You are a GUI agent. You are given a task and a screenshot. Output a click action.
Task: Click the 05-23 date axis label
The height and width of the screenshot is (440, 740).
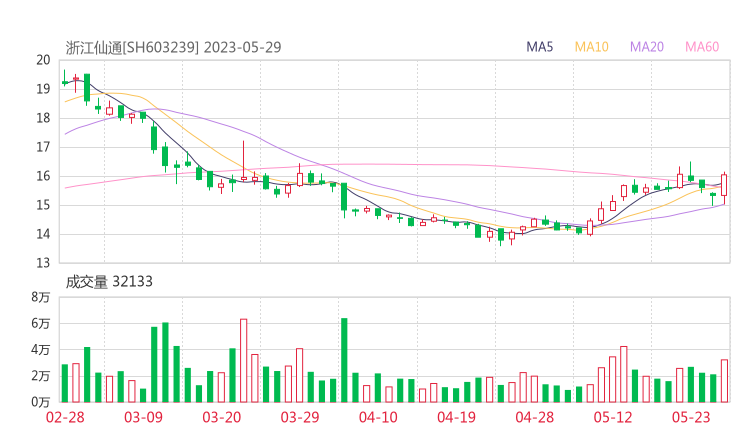pyautogui.click(x=691, y=417)
